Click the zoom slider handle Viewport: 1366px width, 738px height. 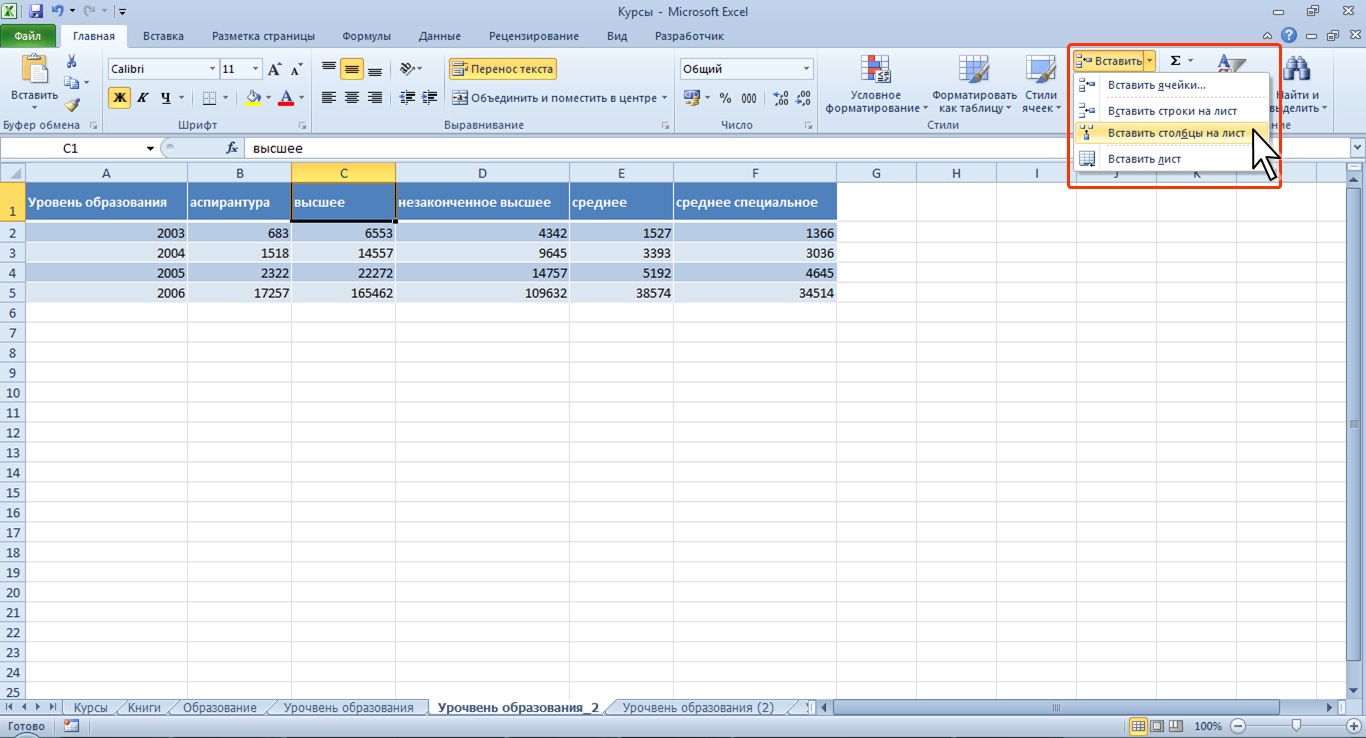[x=1296, y=726]
